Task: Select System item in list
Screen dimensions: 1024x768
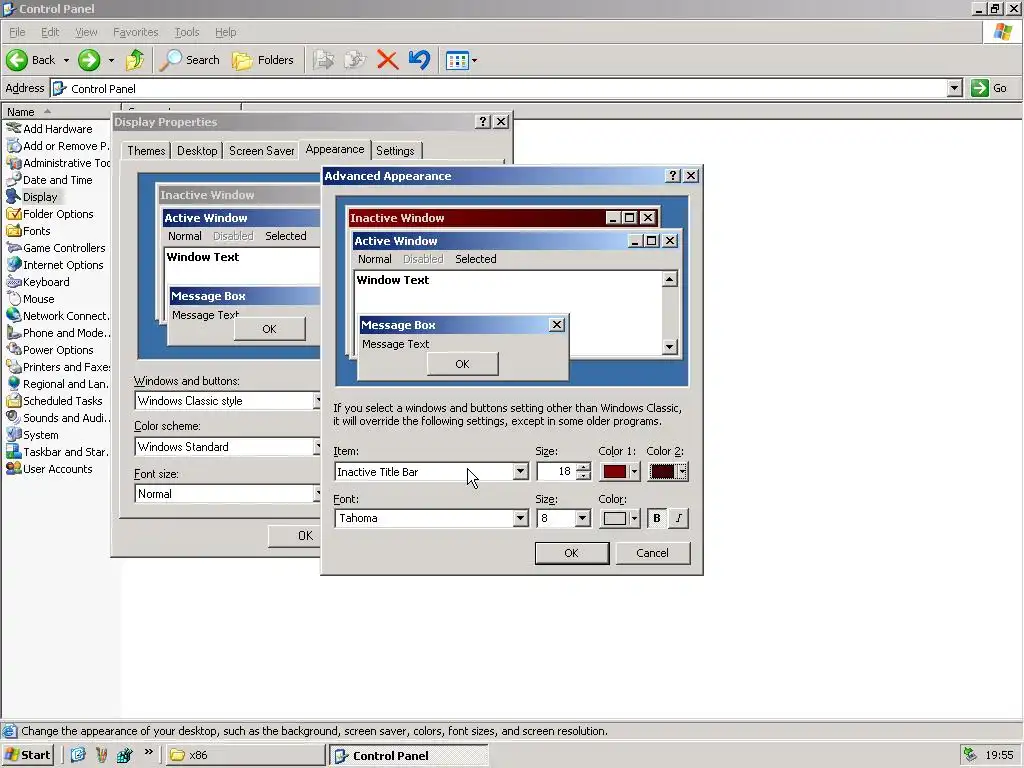Action: pyautogui.click(x=32, y=434)
